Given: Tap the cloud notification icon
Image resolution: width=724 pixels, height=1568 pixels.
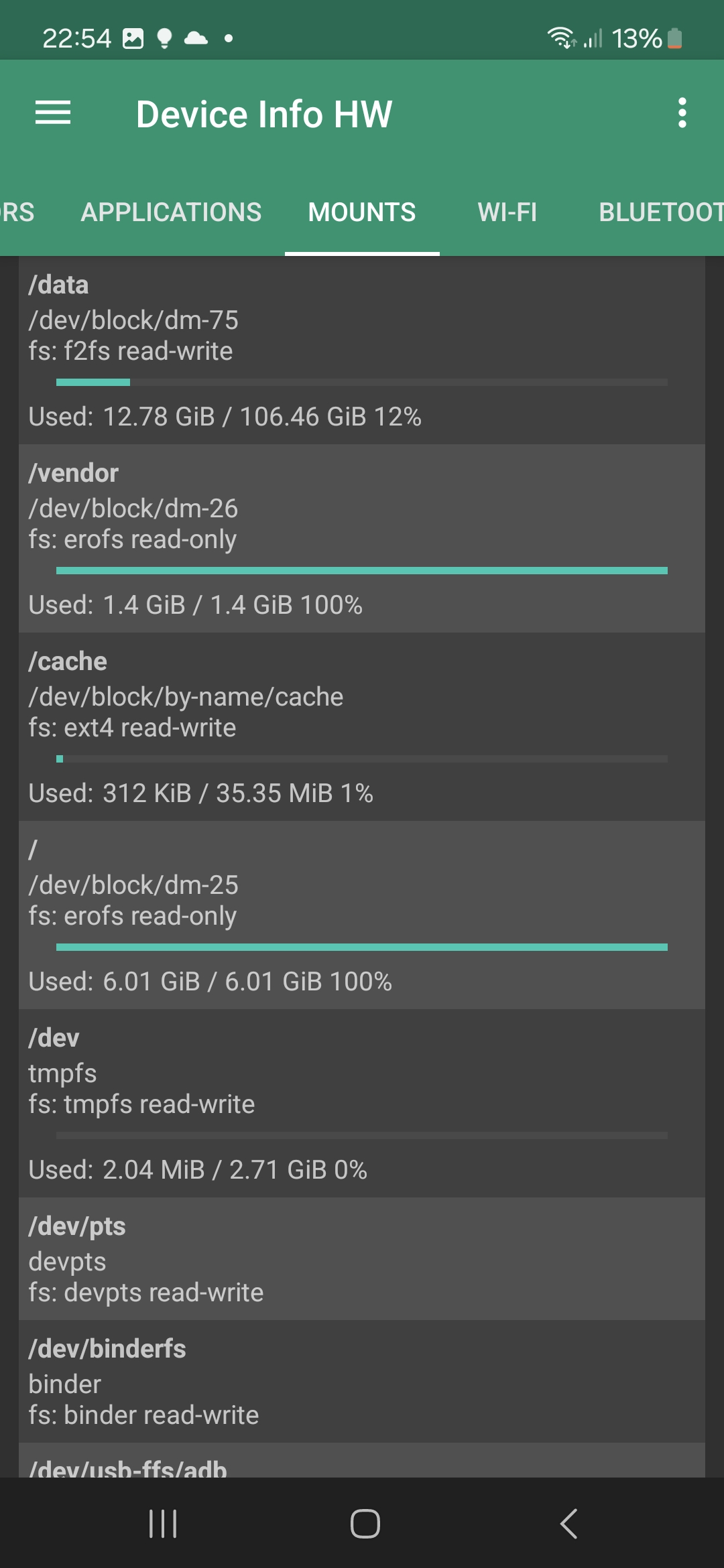Looking at the screenshot, I should (196, 38).
